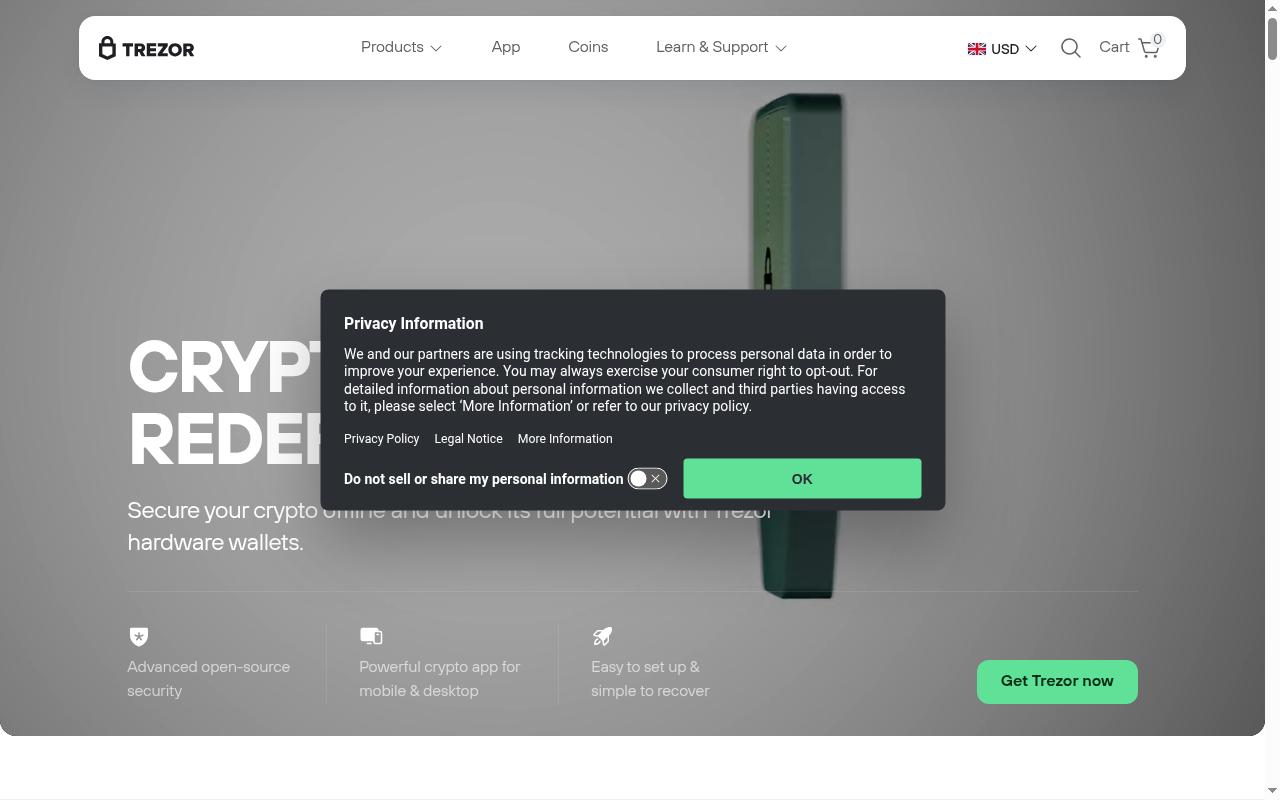Click the Privacy Information heading
The height and width of the screenshot is (800, 1280).
pyautogui.click(x=413, y=324)
